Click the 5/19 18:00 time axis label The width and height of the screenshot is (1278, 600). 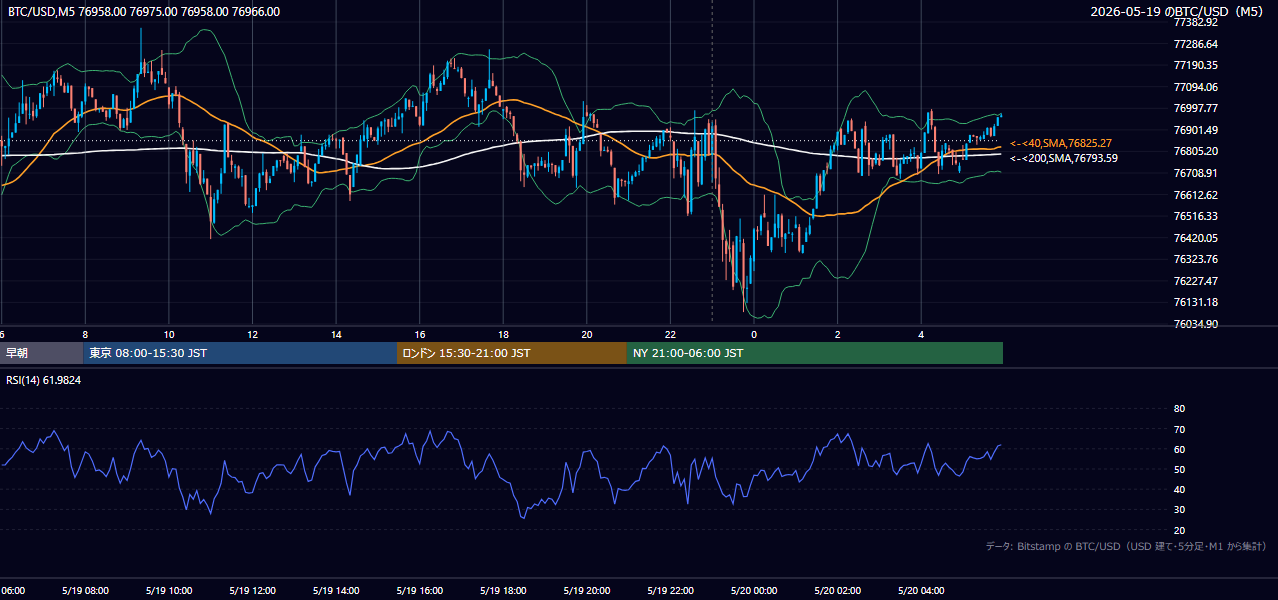[x=502, y=591]
